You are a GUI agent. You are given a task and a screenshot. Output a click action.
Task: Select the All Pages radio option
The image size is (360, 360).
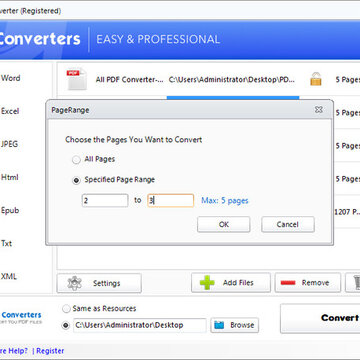click(x=76, y=160)
